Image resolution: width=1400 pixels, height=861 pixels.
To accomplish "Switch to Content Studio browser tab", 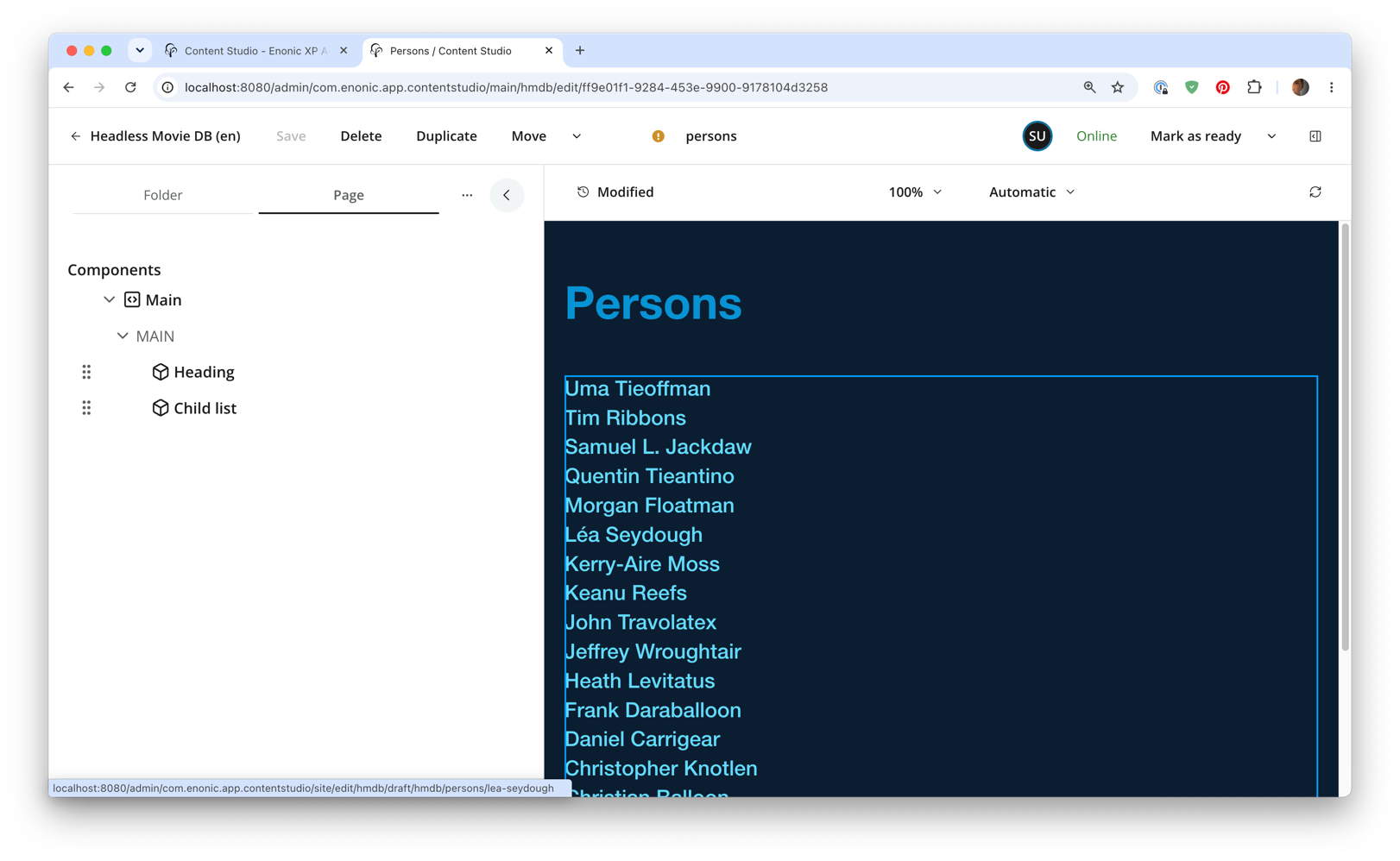I will (x=256, y=51).
